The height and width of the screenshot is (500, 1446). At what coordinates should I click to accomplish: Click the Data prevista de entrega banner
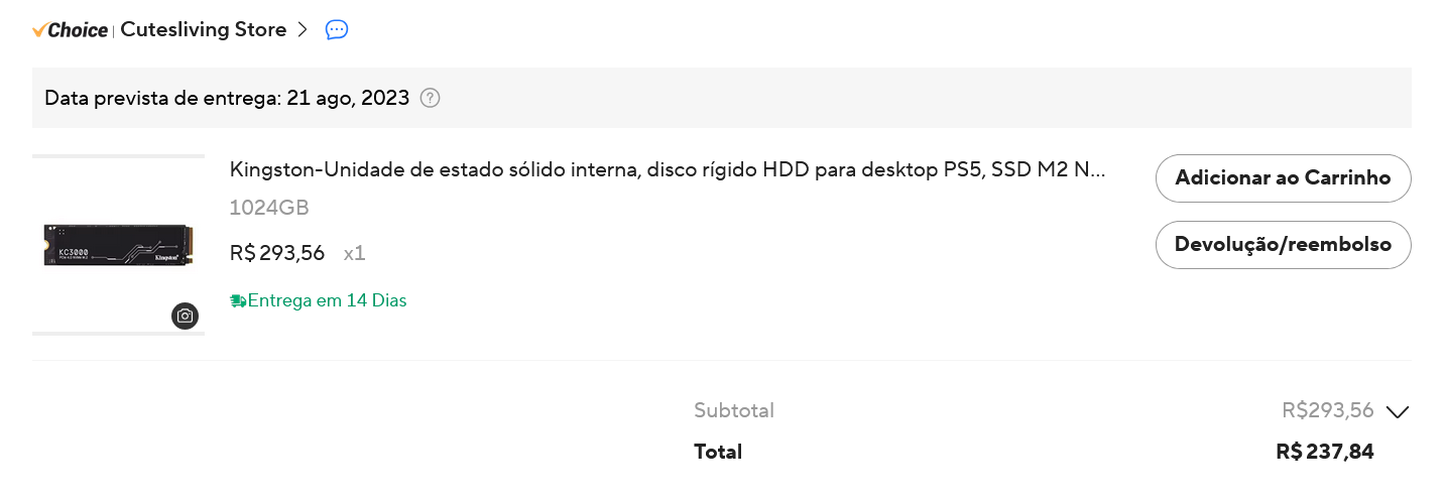pyautogui.click(x=722, y=98)
